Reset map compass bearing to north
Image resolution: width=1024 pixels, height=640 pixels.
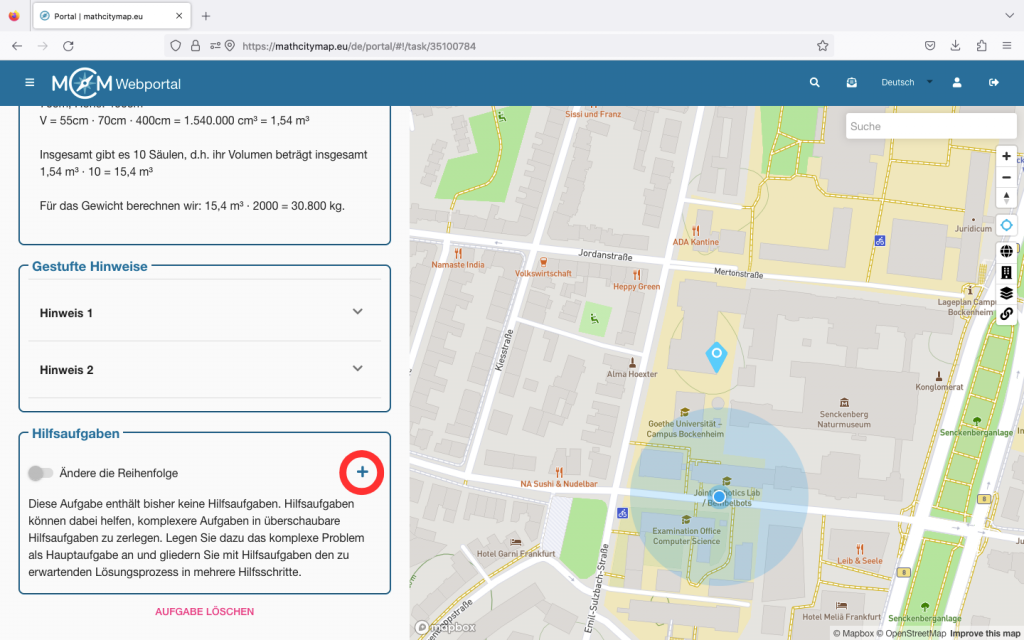[1006, 198]
